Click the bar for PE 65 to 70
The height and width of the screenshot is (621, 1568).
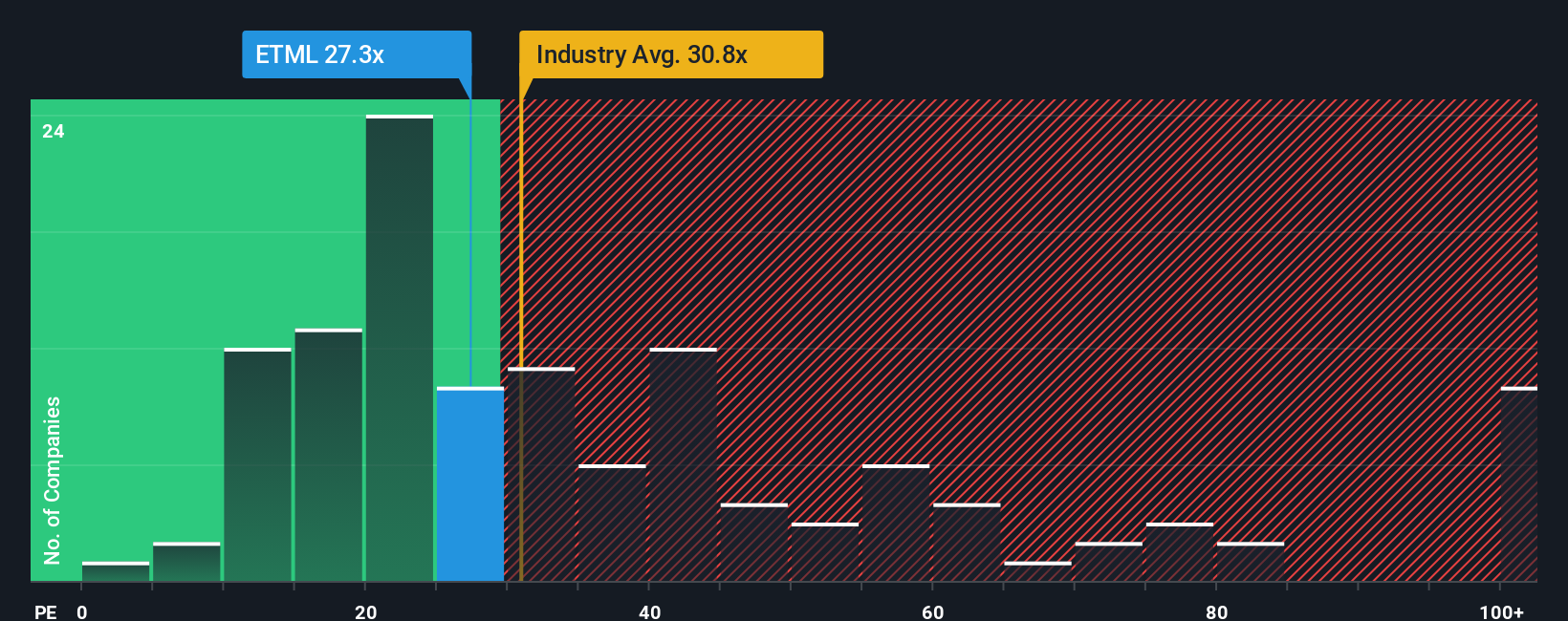1038,572
